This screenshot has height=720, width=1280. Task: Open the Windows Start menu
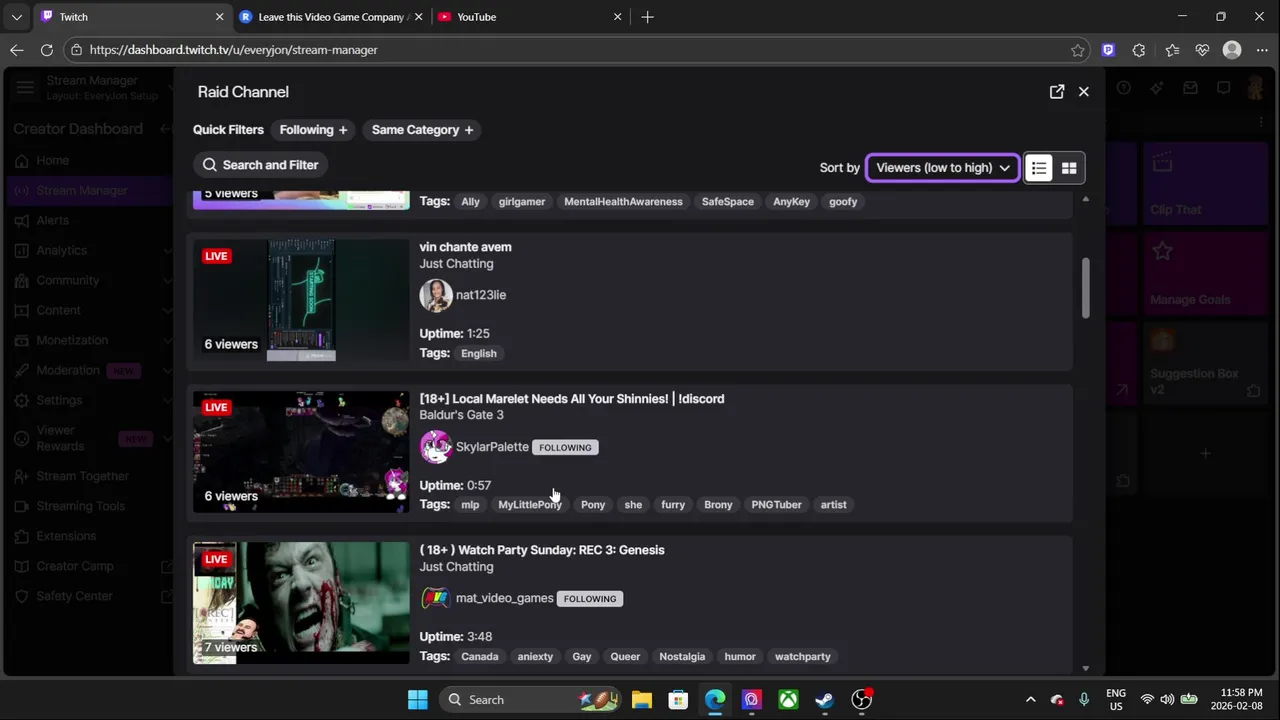[418, 700]
